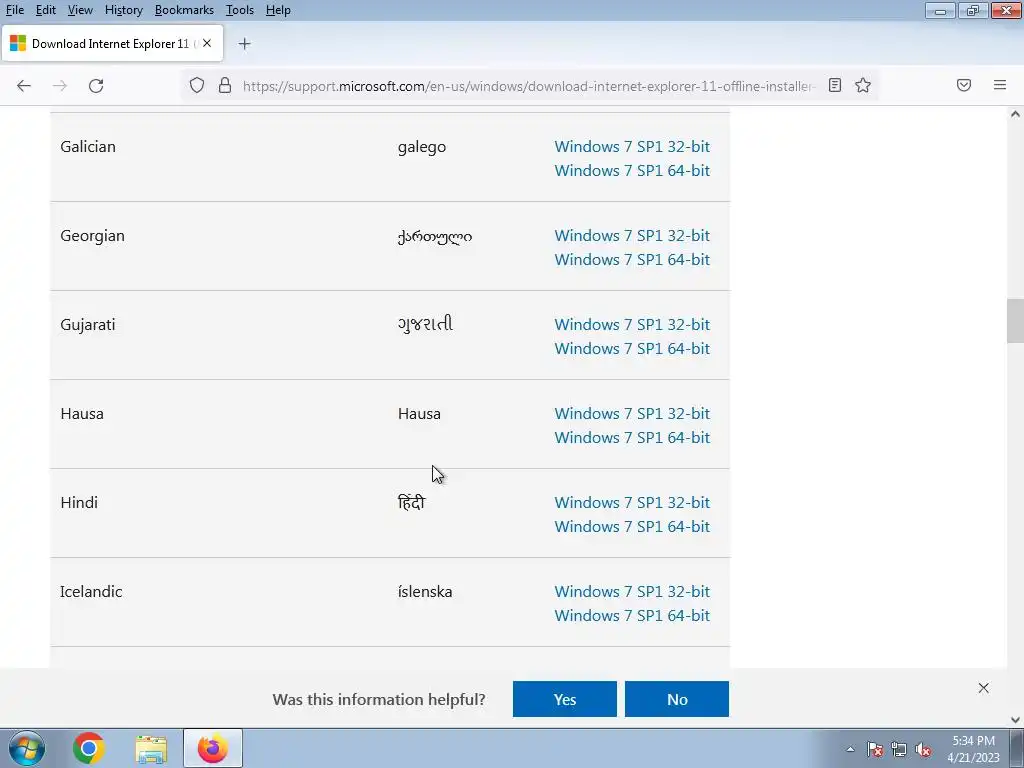Click the Georgian language name
Image resolution: width=1024 pixels, height=768 pixels.
click(x=93, y=236)
